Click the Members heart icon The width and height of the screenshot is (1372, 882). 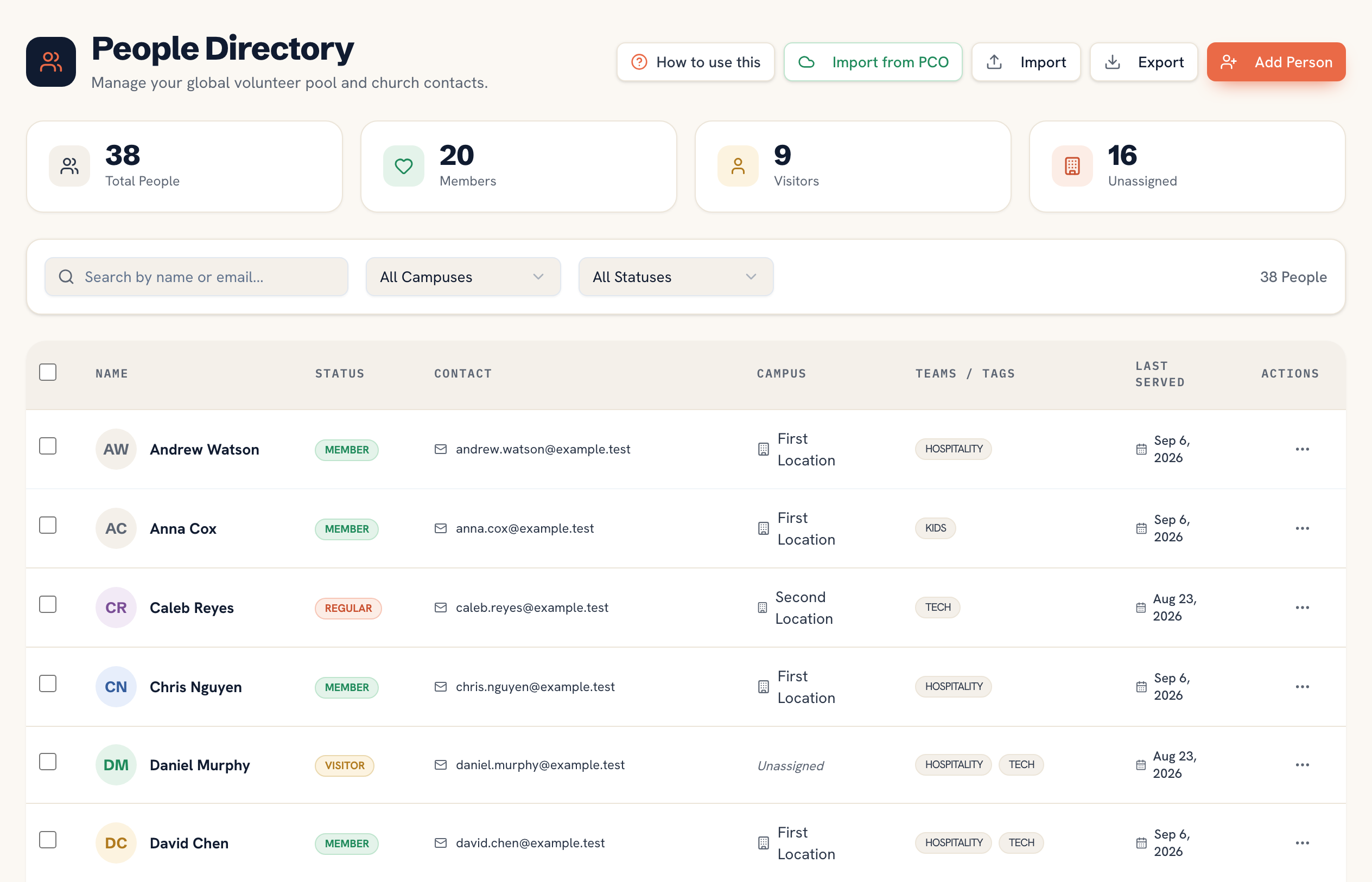[404, 166]
